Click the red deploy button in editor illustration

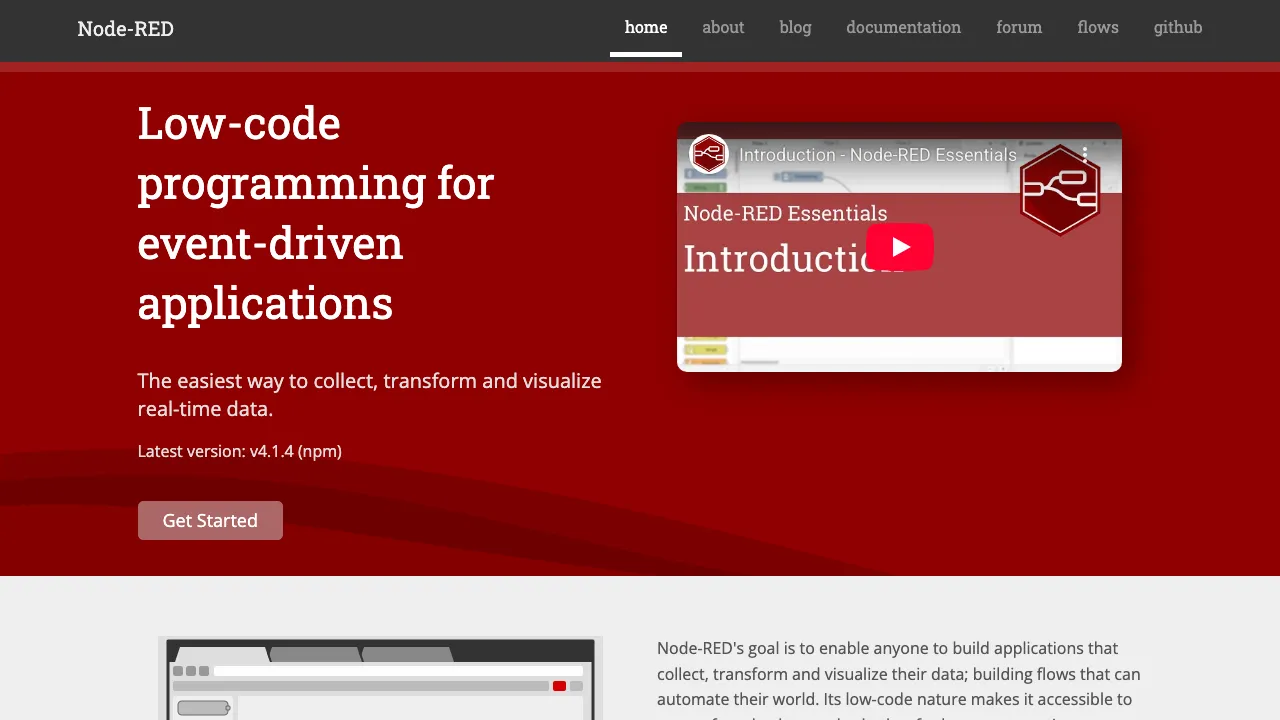pos(559,686)
